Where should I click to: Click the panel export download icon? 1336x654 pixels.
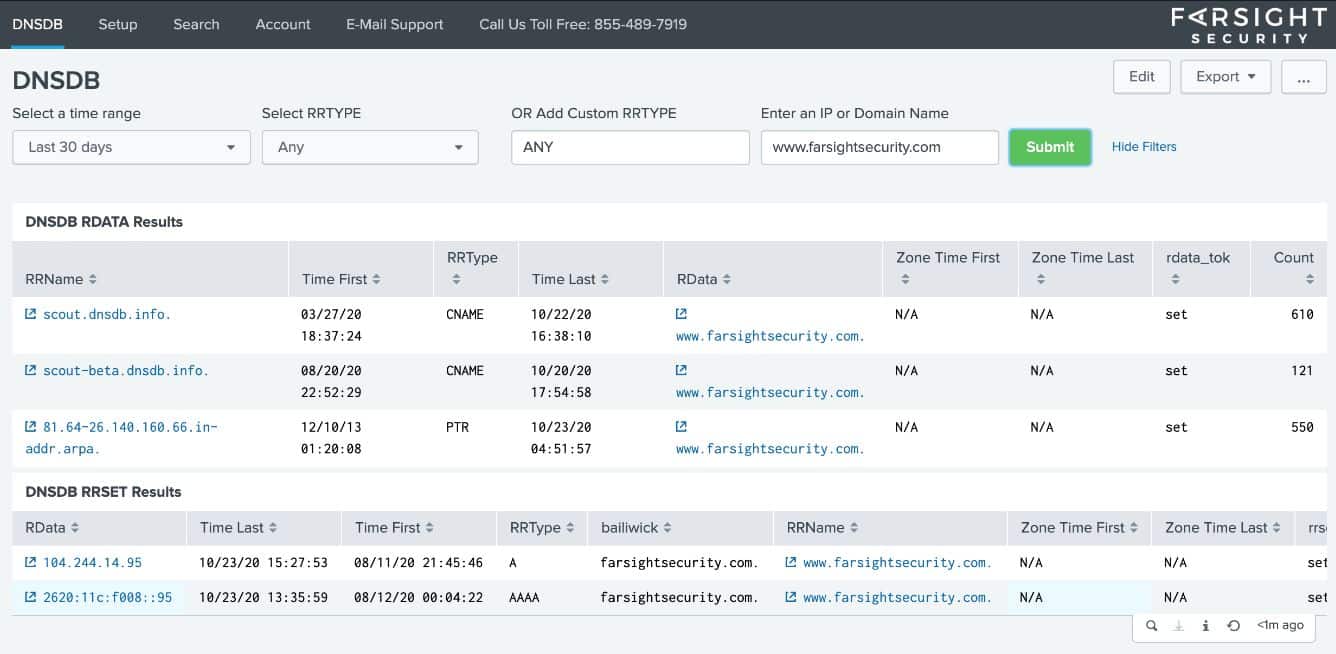[x=1179, y=626]
